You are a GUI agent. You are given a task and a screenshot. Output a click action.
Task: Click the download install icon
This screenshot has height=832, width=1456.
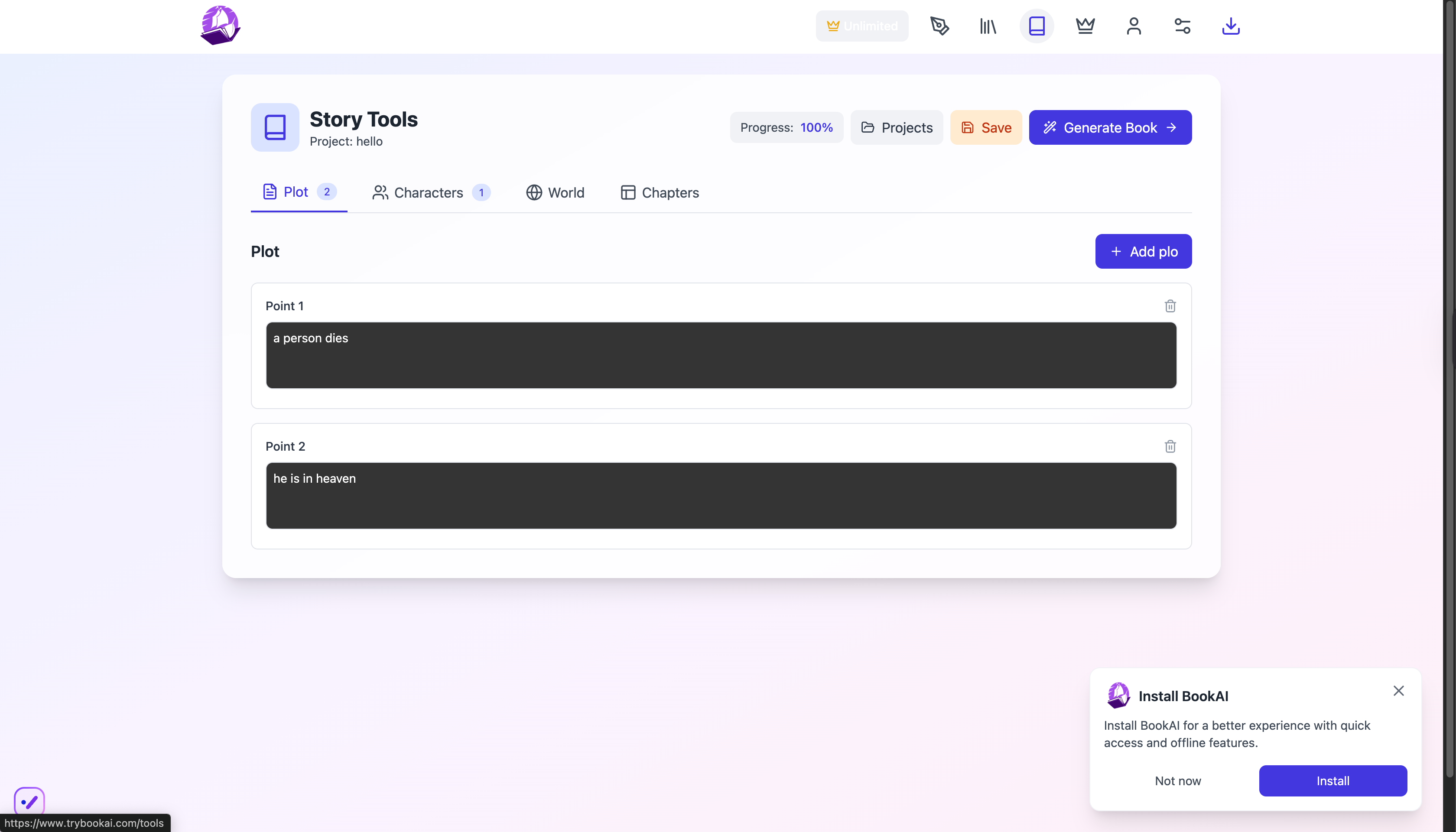(x=1230, y=26)
